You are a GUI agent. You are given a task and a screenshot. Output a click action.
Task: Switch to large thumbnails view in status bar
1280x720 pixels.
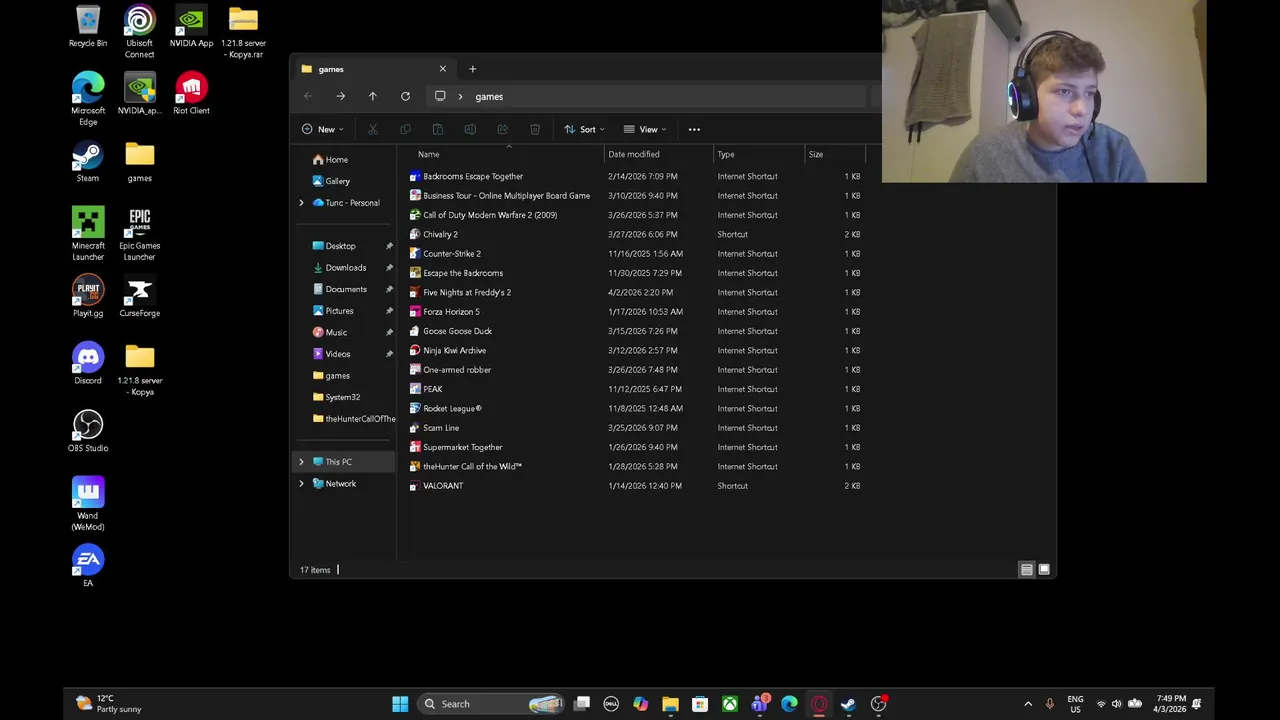[x=1044, y=569]
